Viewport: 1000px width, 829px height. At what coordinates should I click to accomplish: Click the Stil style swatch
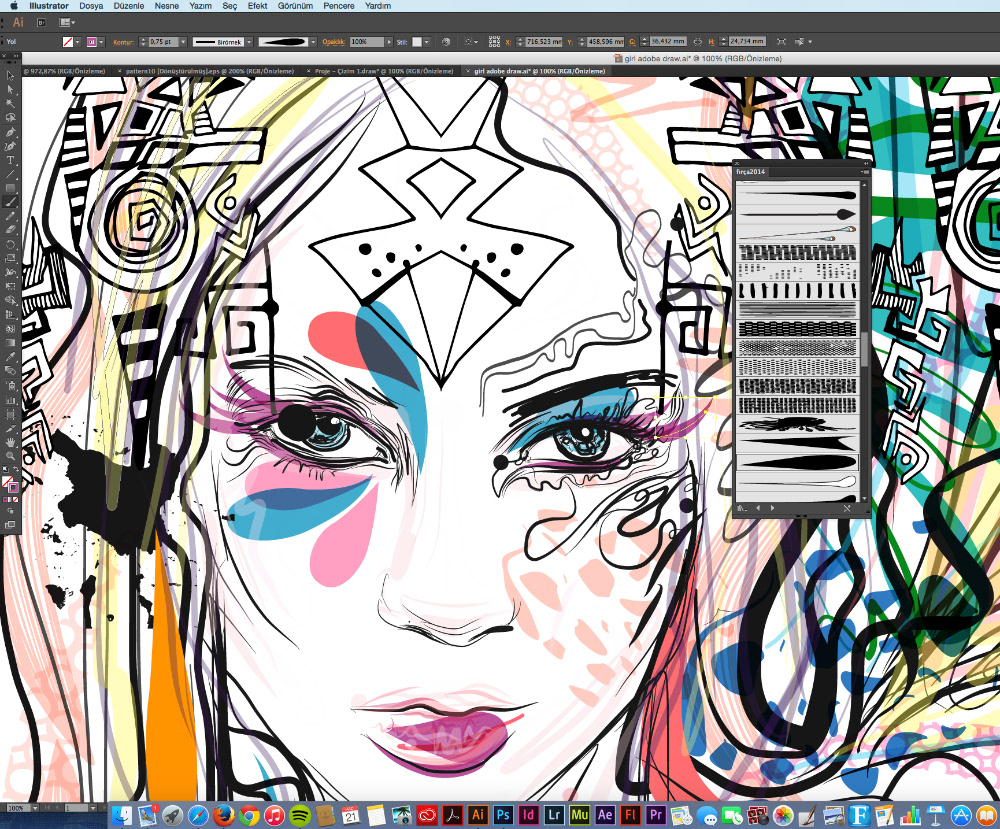click(x=417, y=42)
